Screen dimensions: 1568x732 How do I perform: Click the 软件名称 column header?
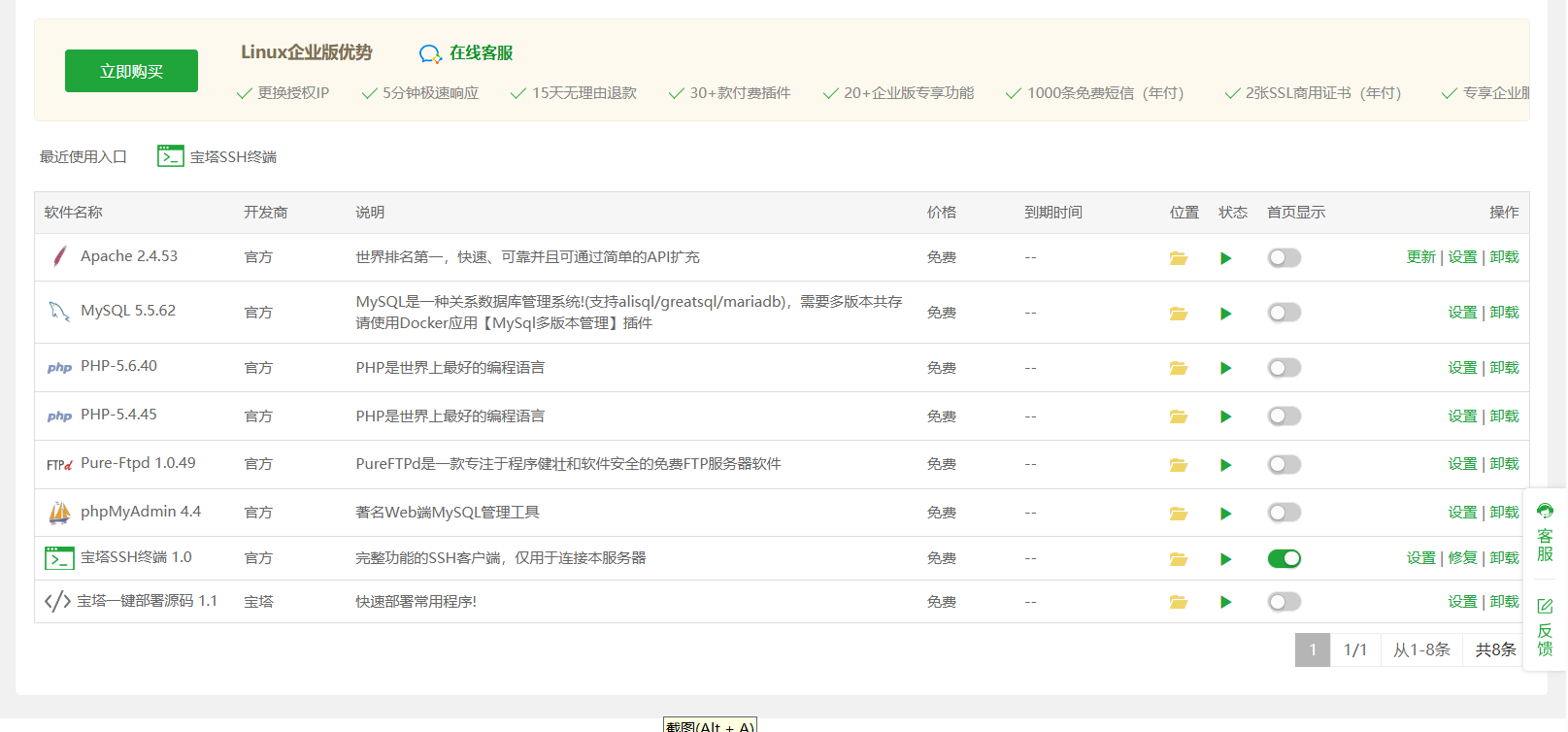pyautogui.click(x=73, y=213)
